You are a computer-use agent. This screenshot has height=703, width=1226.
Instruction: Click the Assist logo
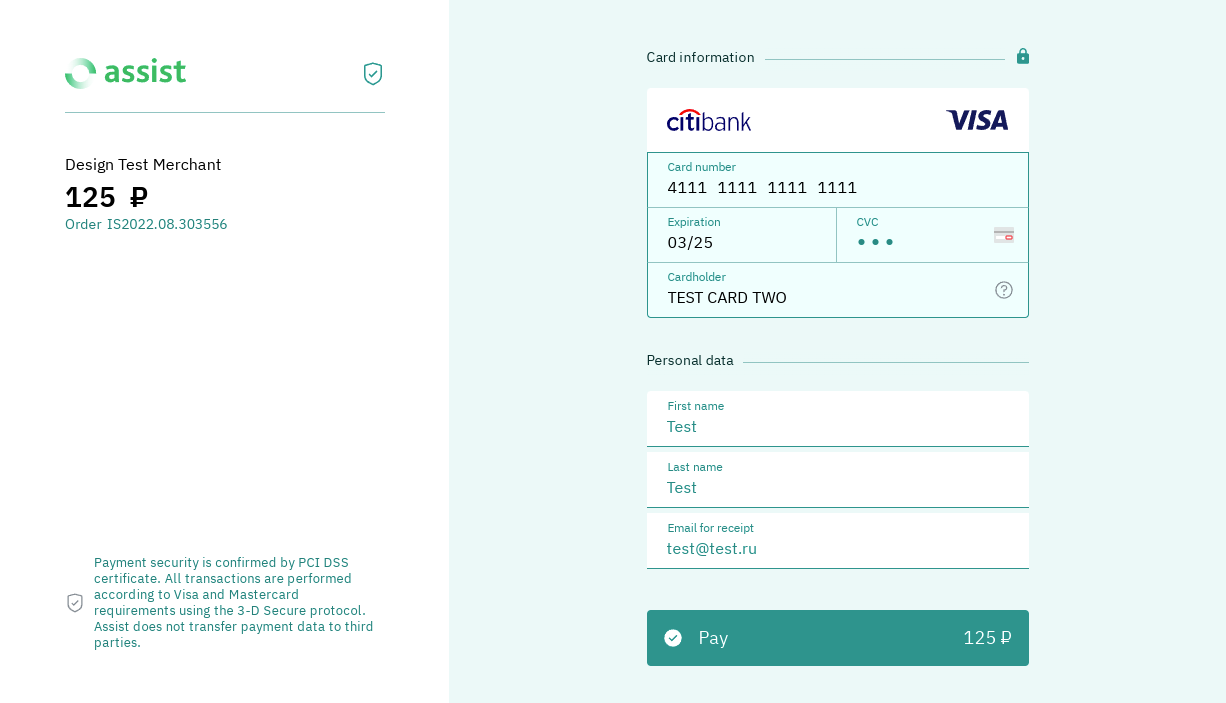[x=125, y=73]
